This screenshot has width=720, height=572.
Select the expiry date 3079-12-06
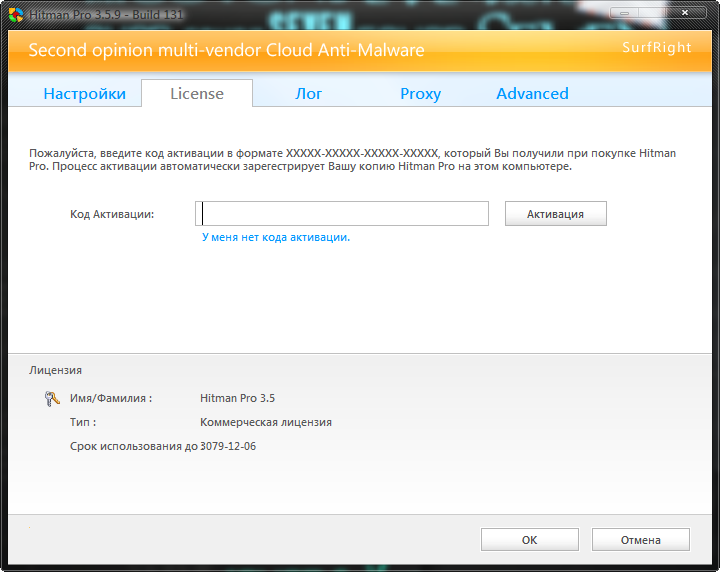pos(228,446)
